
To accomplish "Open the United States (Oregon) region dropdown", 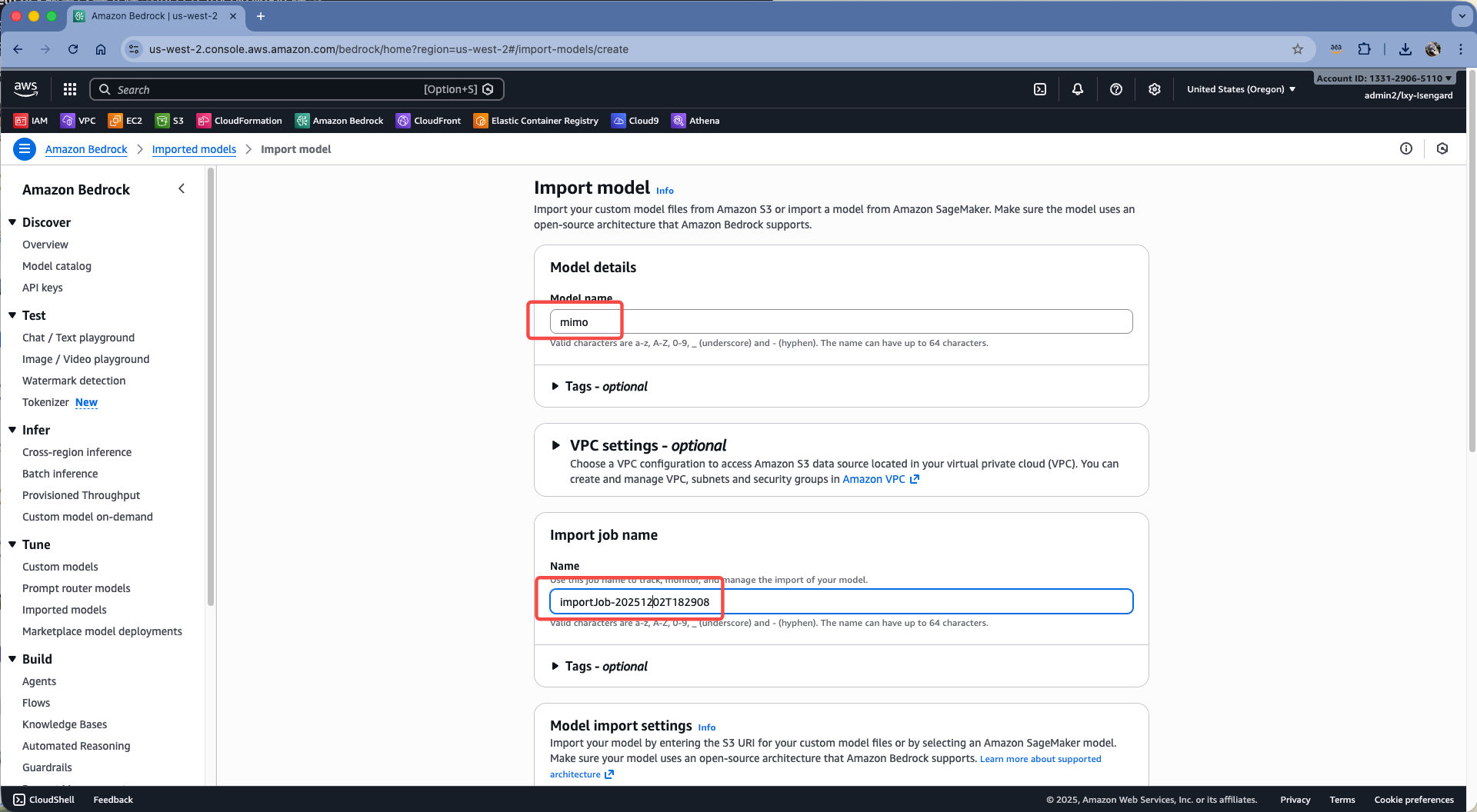I will pyautogui.click(x=1241, y=89).
